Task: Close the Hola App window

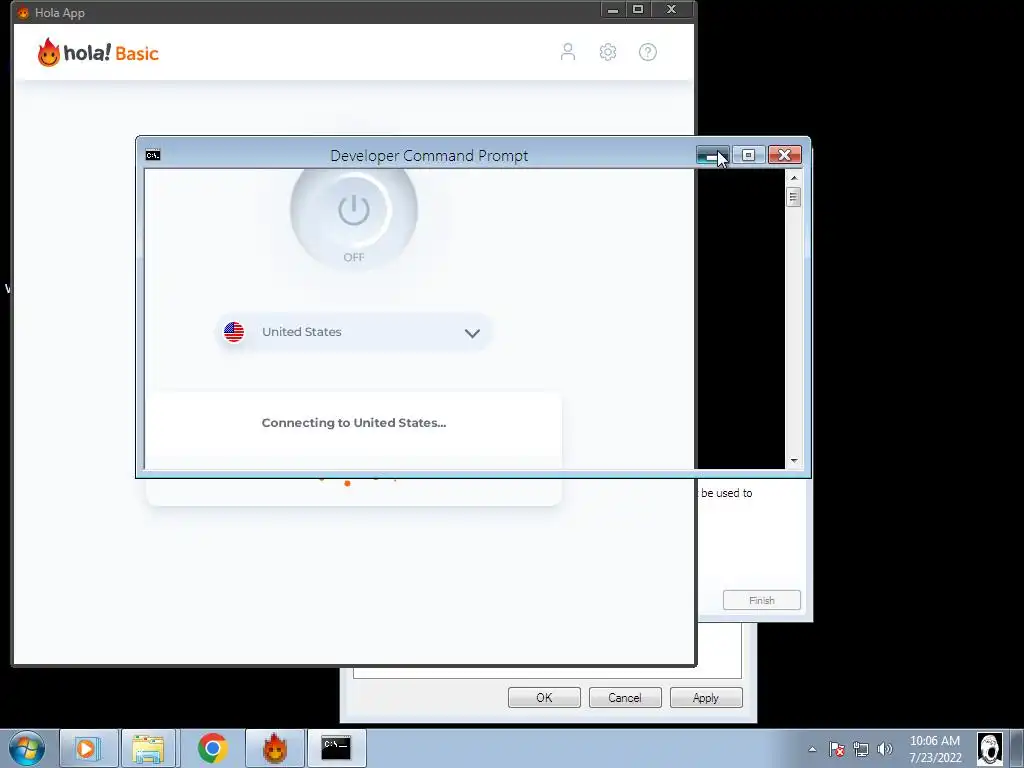Action: pos(671,10)
